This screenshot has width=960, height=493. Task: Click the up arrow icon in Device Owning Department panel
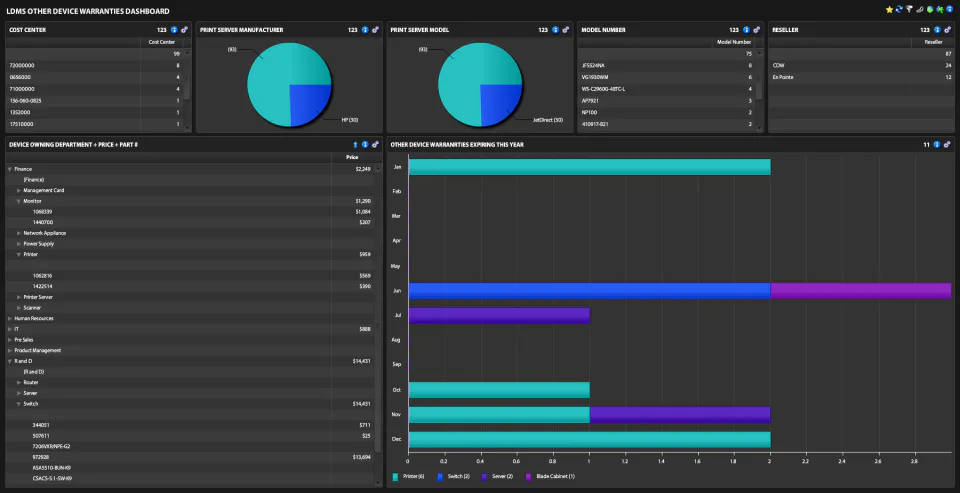[x=355, y=145]
